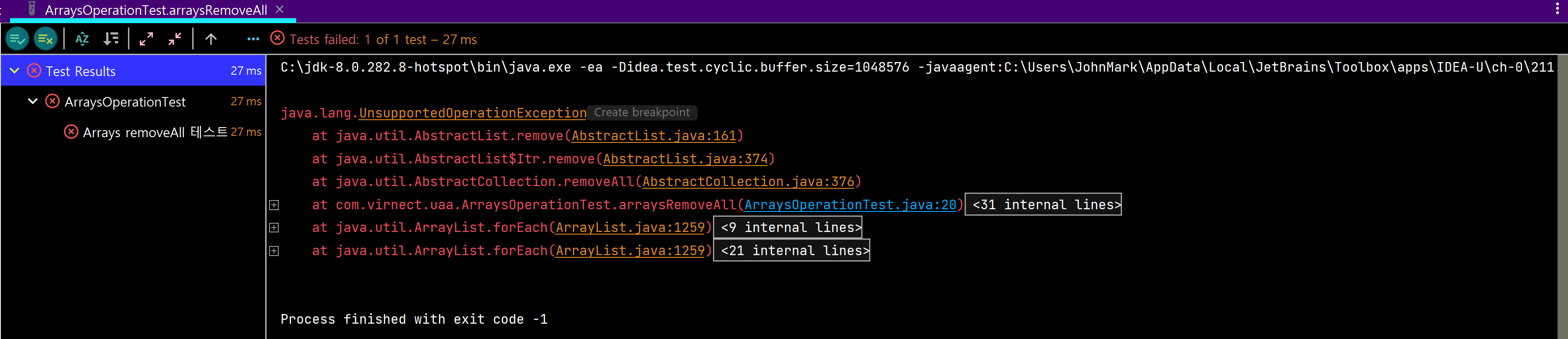Open the run panel options menu
1568x339 pixels.
coord(1557,9)
